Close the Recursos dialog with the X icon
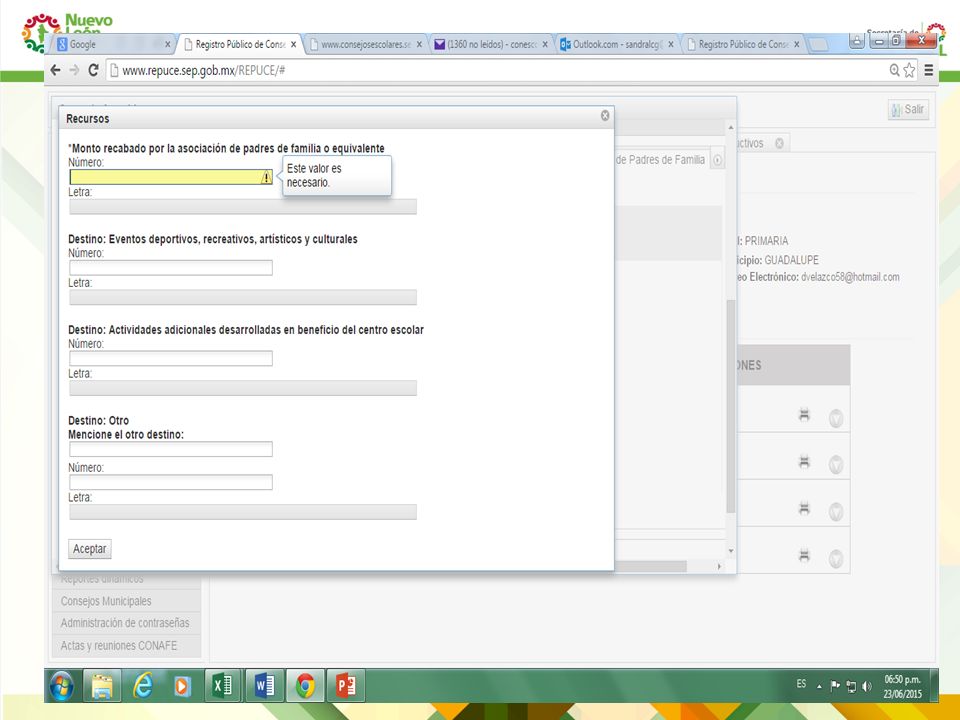The width and height of the screenshot is (960, 720). pos(605,116)
